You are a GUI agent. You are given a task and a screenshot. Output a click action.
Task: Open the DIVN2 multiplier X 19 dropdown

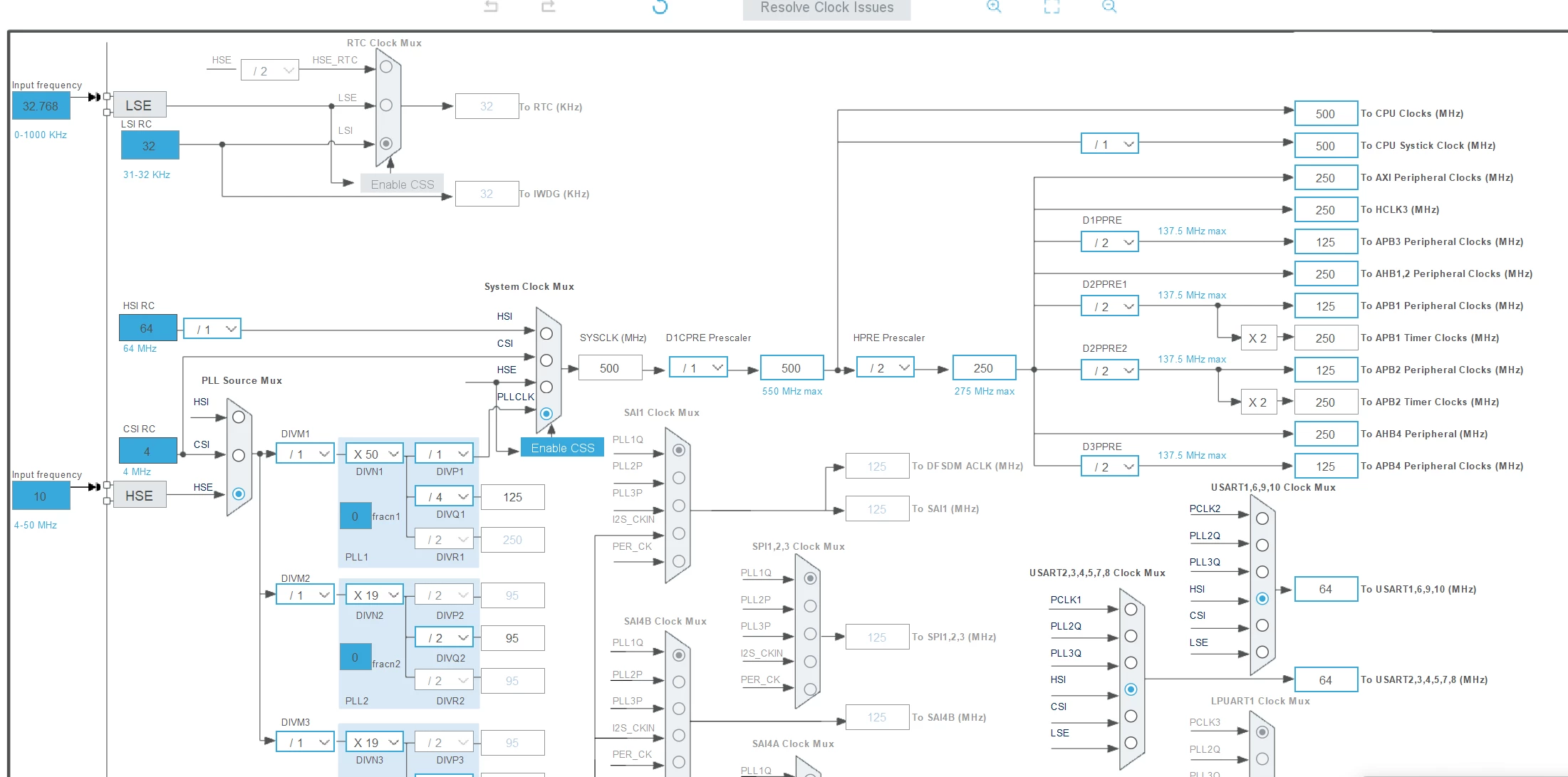375,595
